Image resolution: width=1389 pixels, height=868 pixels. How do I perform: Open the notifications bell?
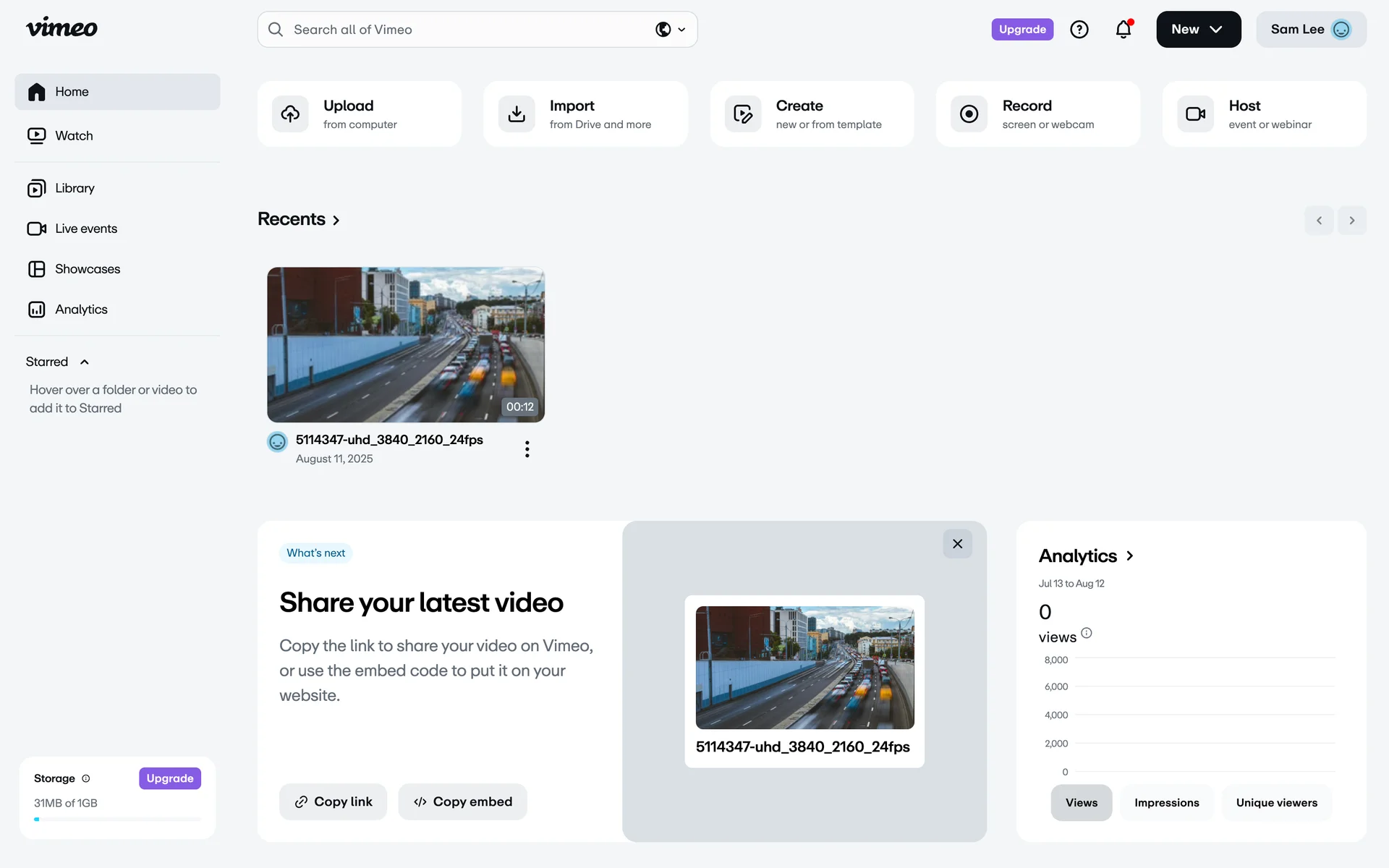(1123, 30)
